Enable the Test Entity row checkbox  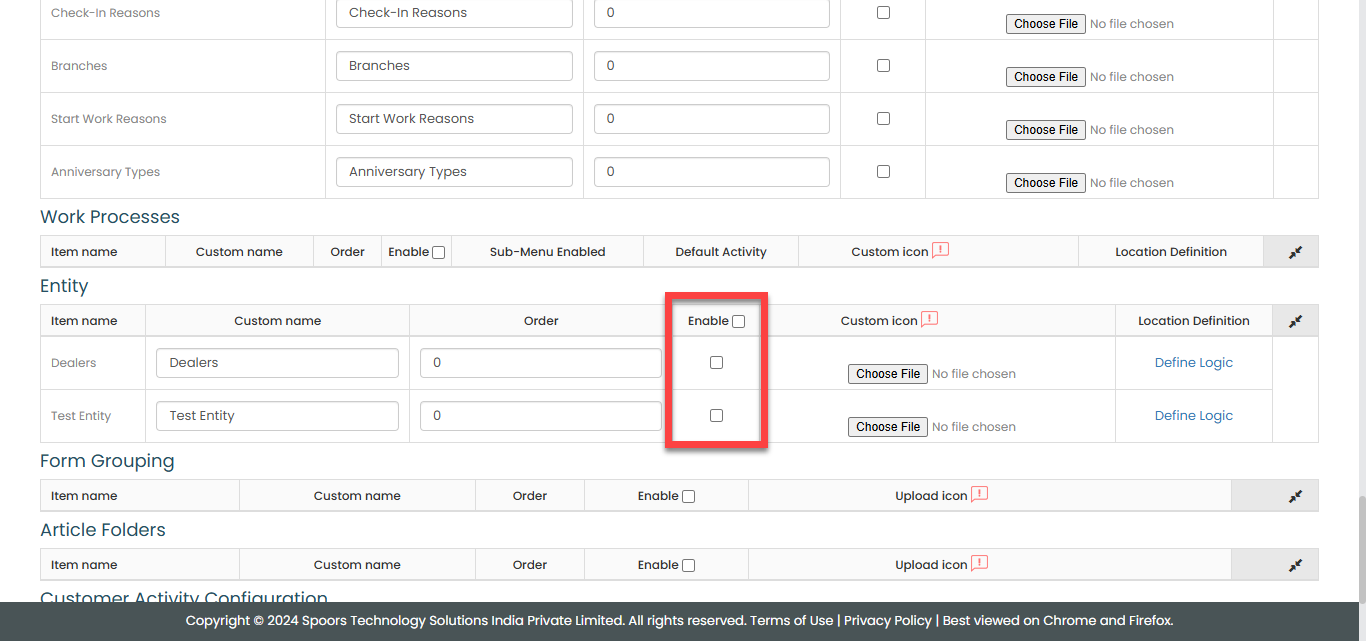[716, 416]
